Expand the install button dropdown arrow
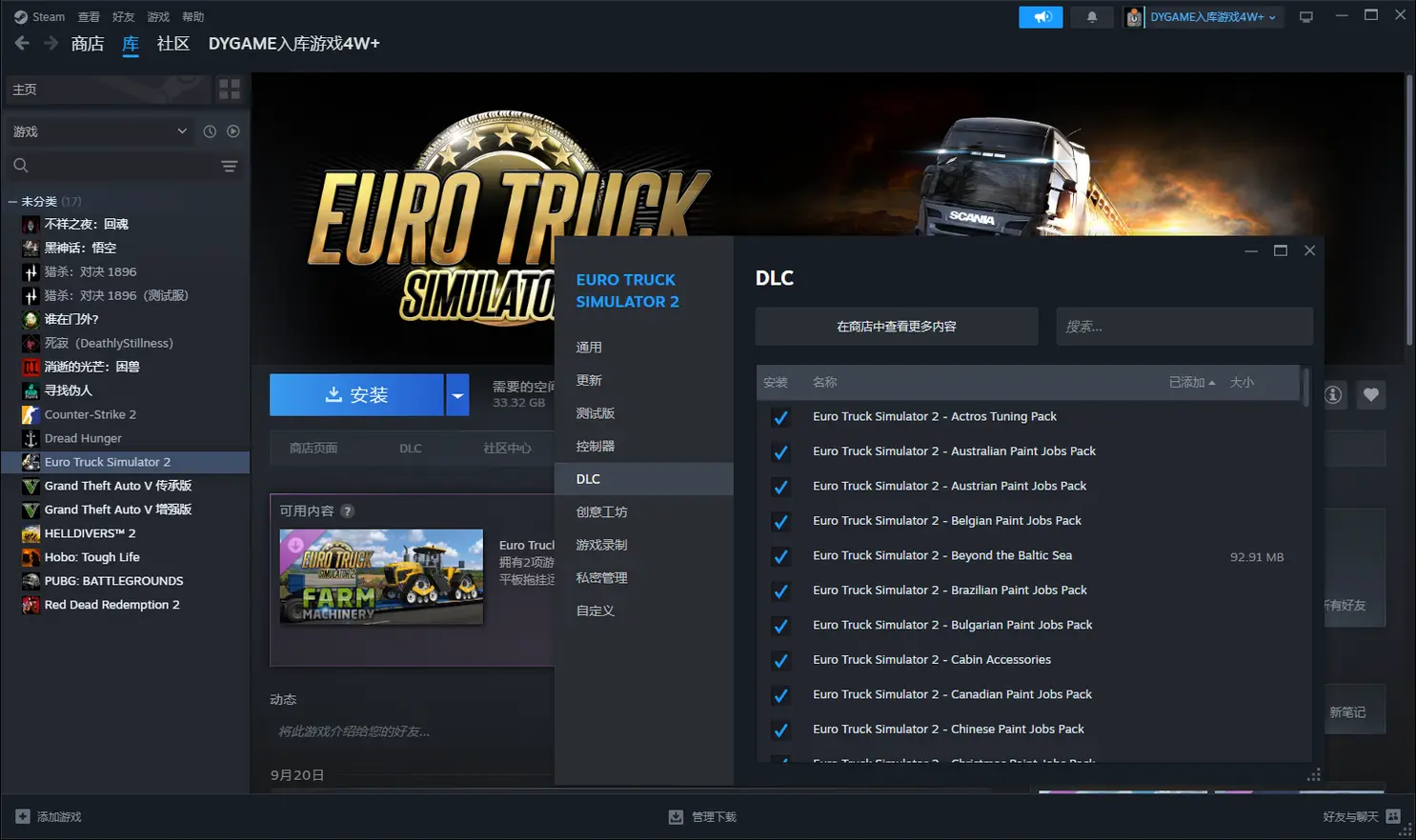 pyautogui.click(x=457, y=395)
